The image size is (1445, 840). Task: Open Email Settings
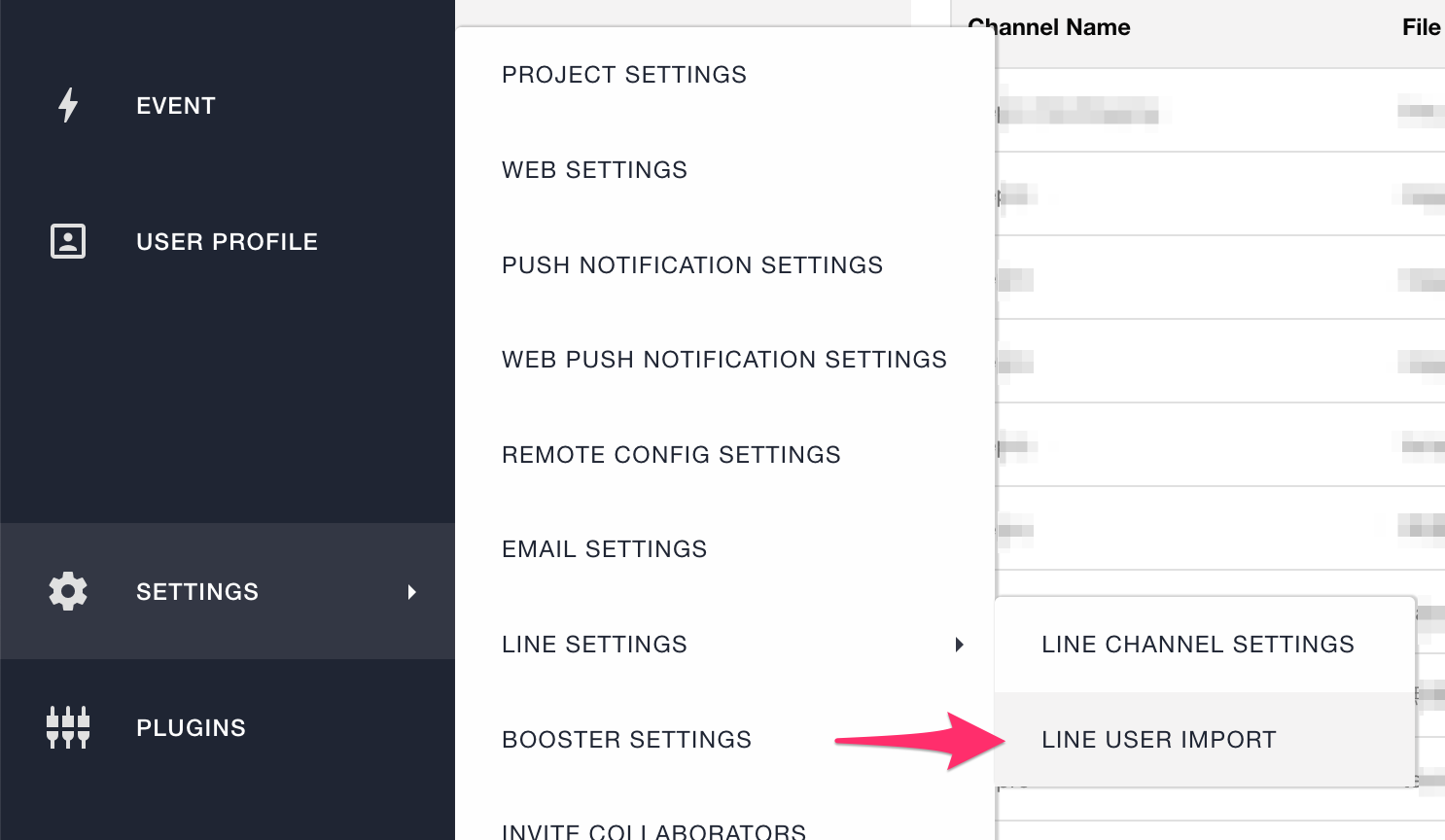pos(604,549)
